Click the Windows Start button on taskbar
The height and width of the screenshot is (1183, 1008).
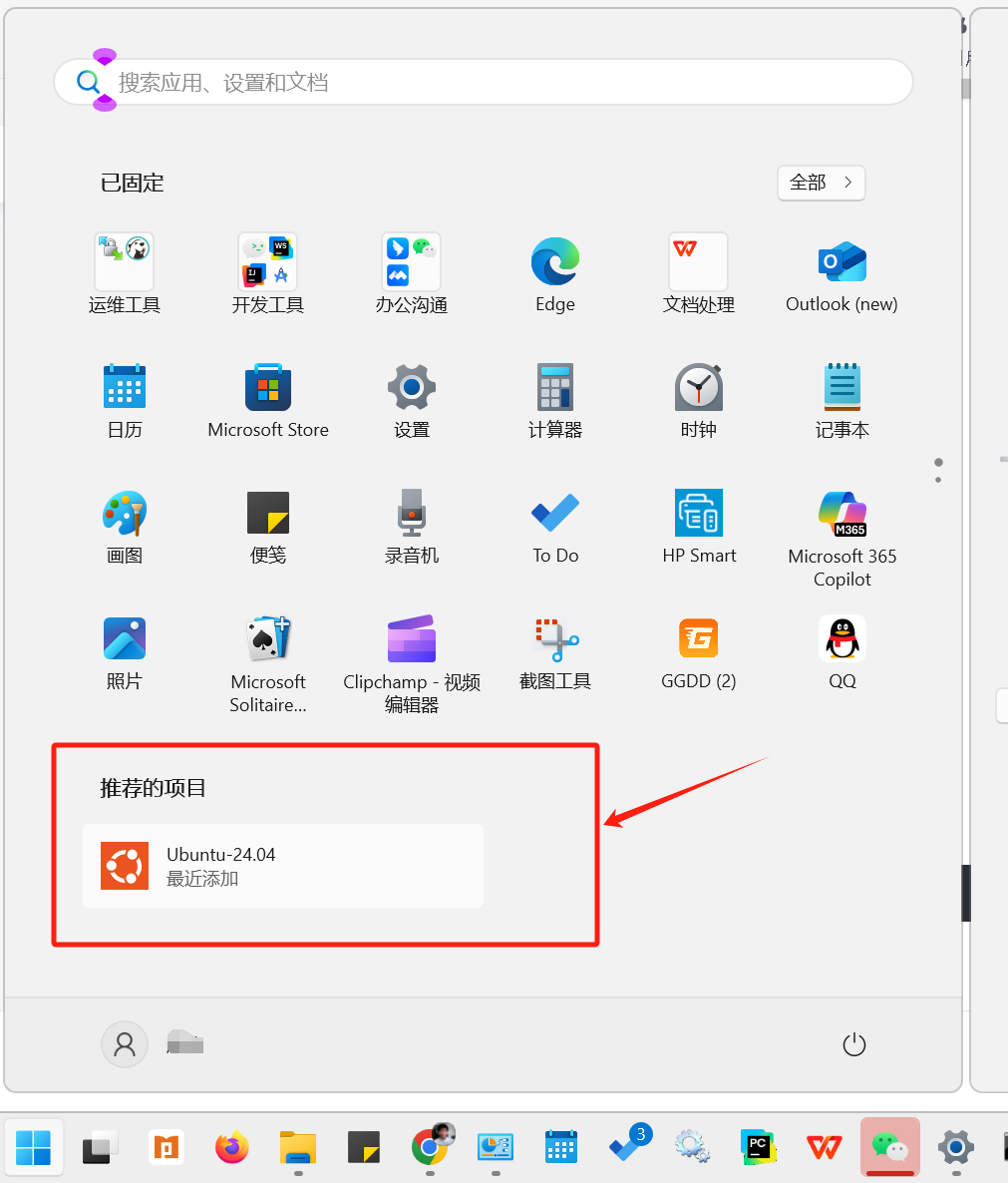point(33,1147)
